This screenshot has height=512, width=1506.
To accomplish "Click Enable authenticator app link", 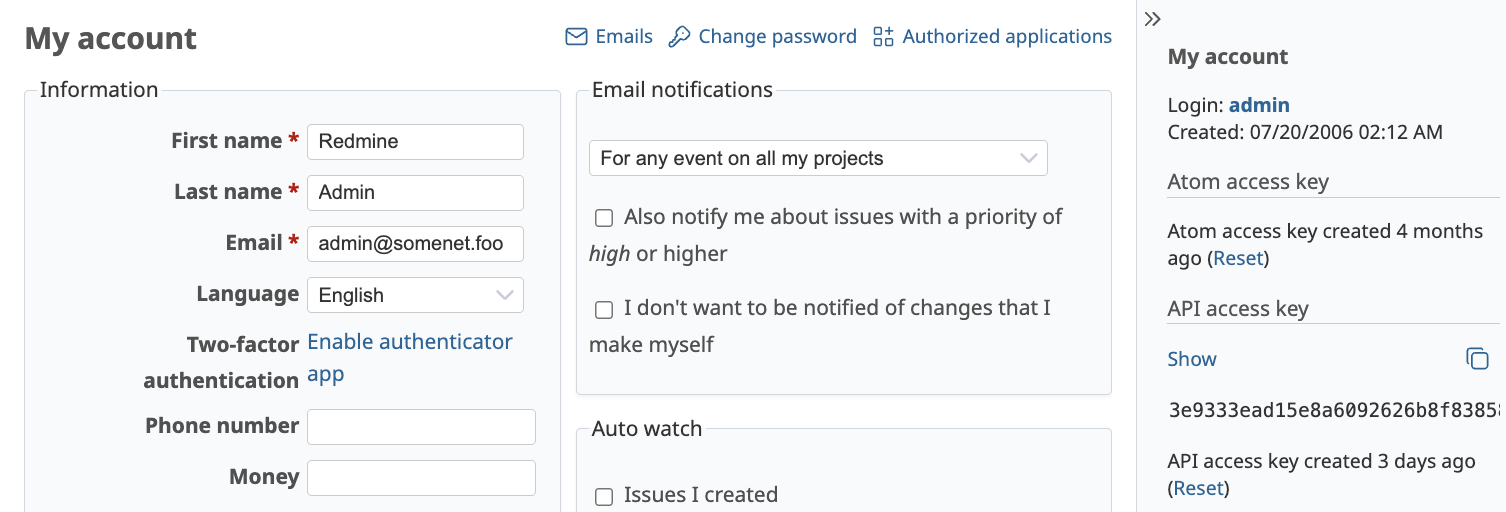I will tap(409, 343).
